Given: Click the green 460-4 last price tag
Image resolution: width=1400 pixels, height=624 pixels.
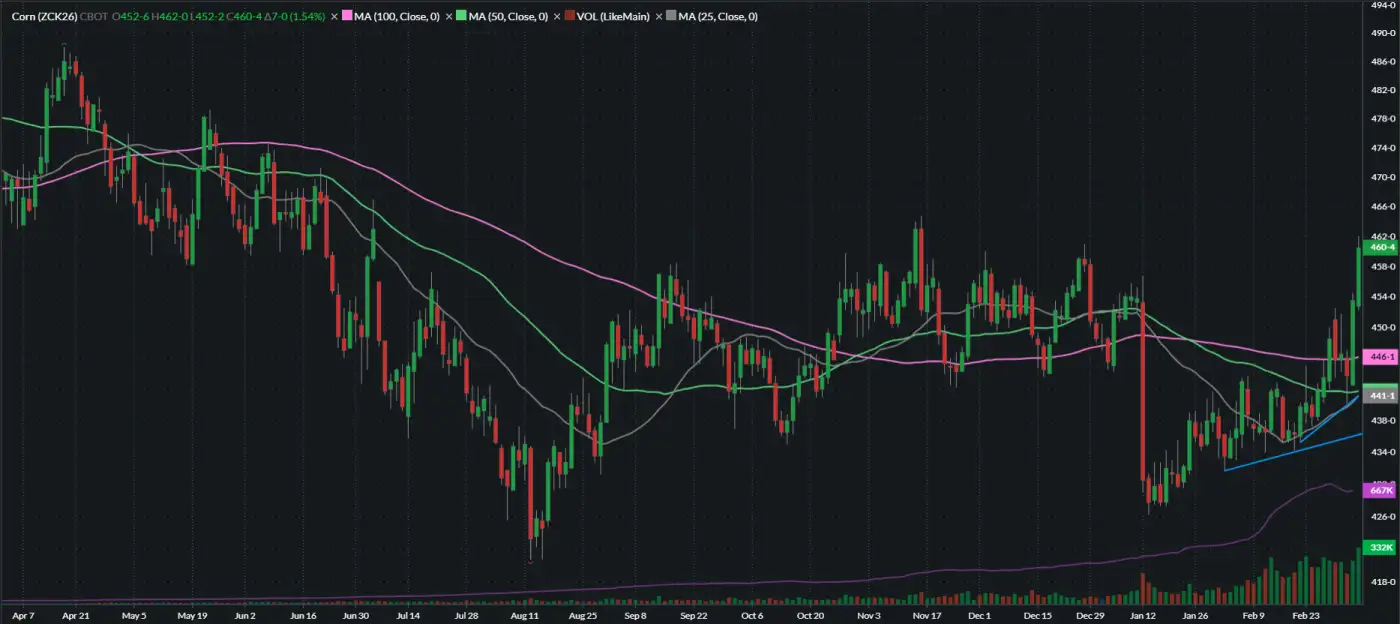Looking at the screenshot, I should pos(1381,247).
